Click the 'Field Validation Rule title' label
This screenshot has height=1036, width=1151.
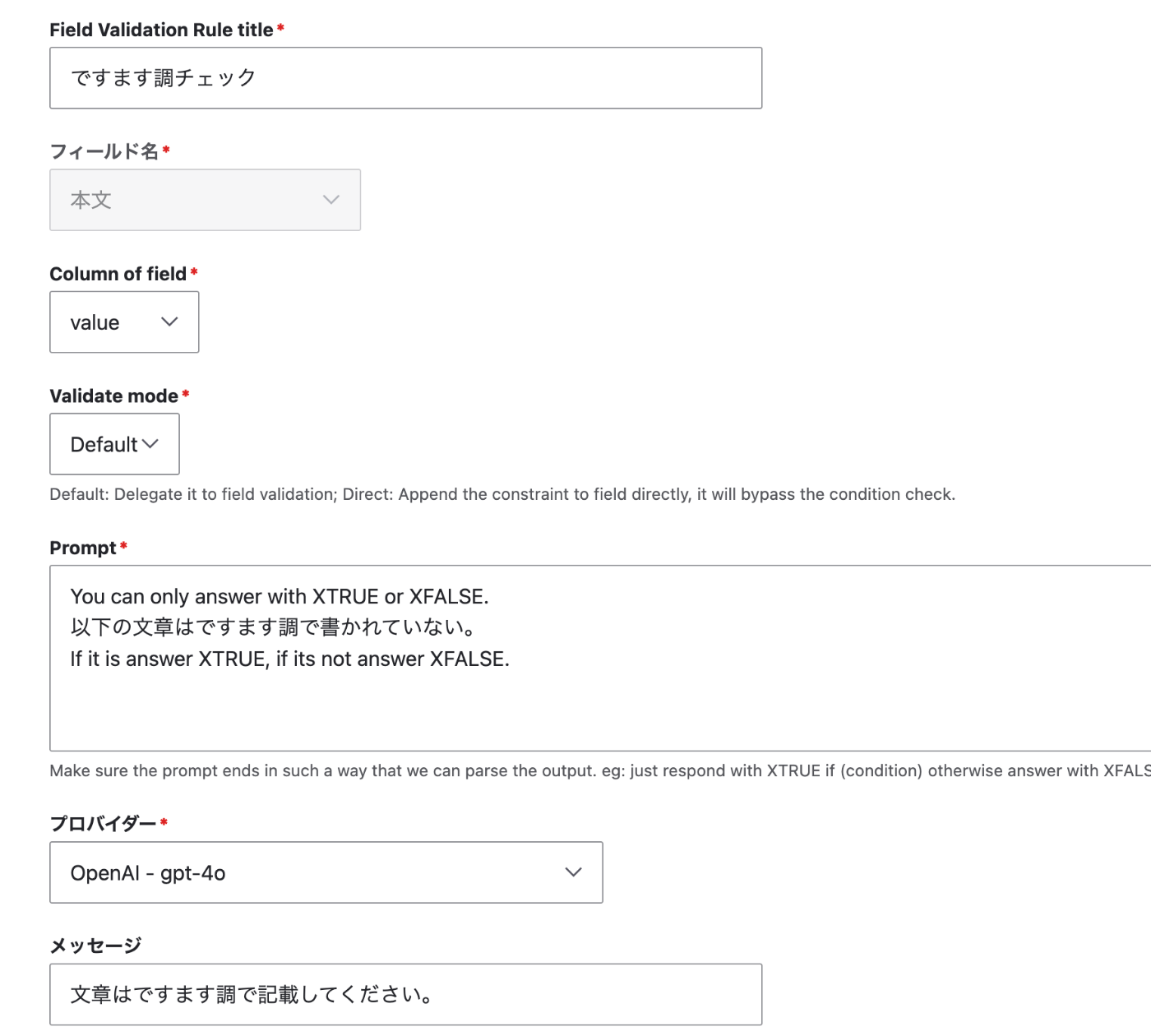pyautogui.click(x=161, y=30)
